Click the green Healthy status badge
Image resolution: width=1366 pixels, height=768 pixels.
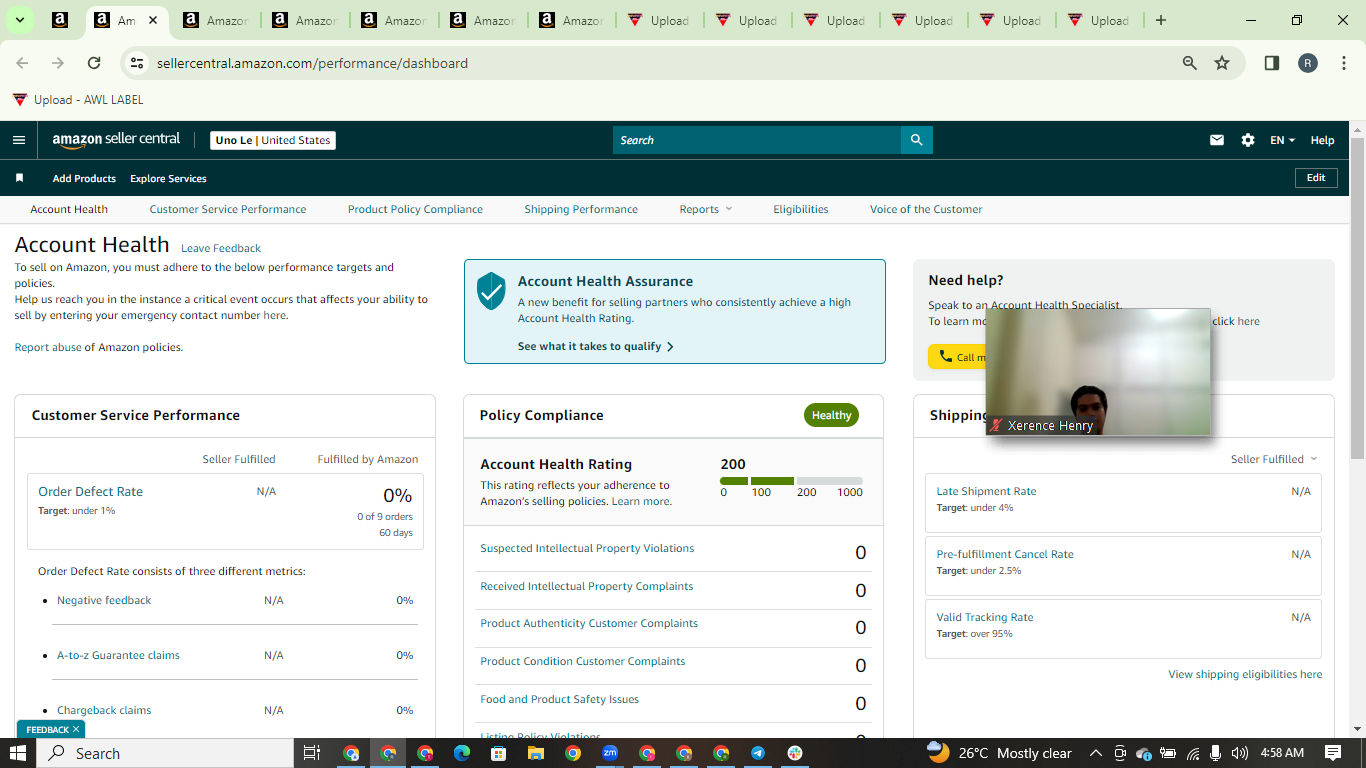pyautogui.click(x=831, y=415)
